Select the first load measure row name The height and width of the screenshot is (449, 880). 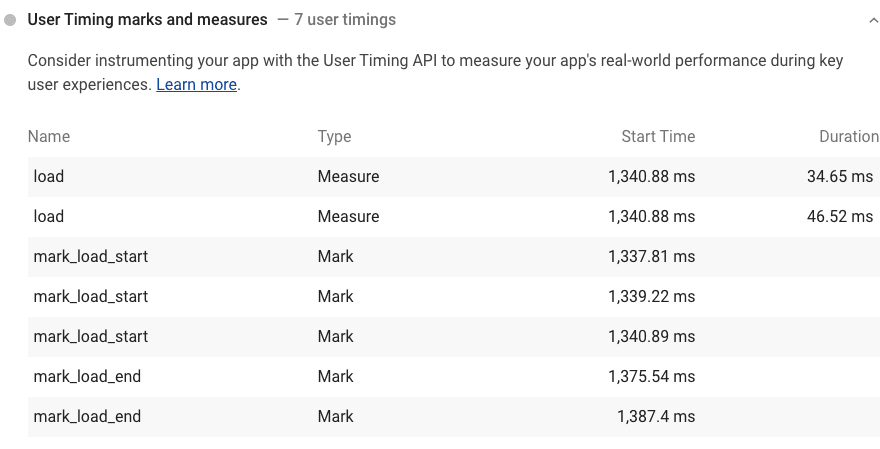point(49,177)
